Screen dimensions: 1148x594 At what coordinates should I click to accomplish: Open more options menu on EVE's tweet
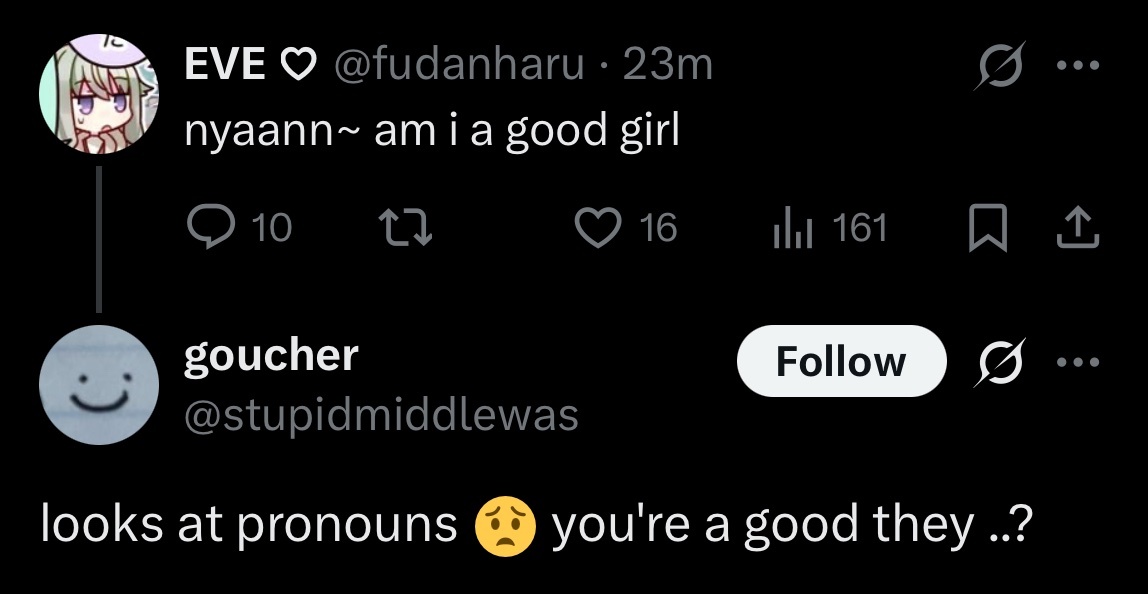tap(1078, 65)
